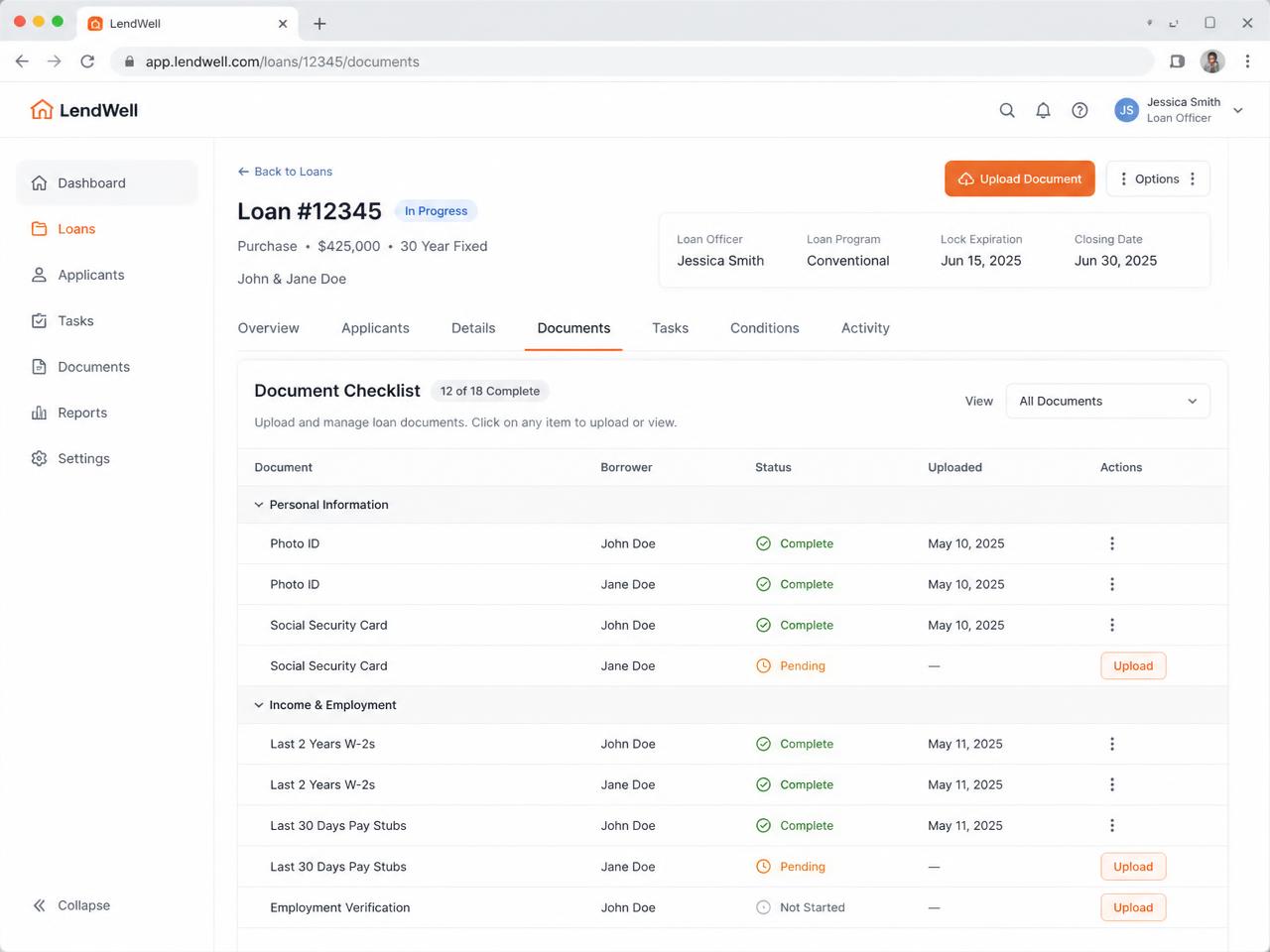Open browser three-dot menu
The height and width of the screenshot is (952, 1270).
[x=1247, y=61]
